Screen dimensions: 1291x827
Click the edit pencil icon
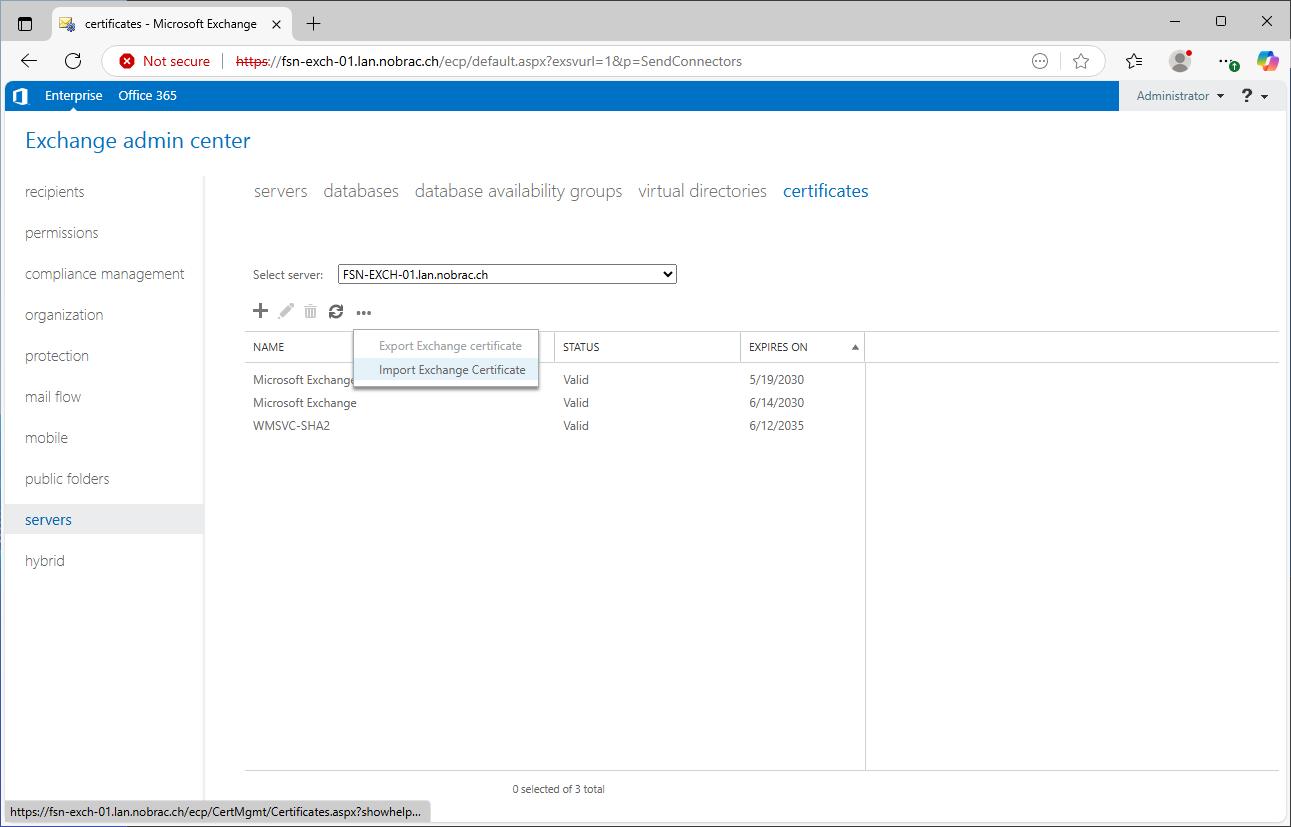[286, 311]
